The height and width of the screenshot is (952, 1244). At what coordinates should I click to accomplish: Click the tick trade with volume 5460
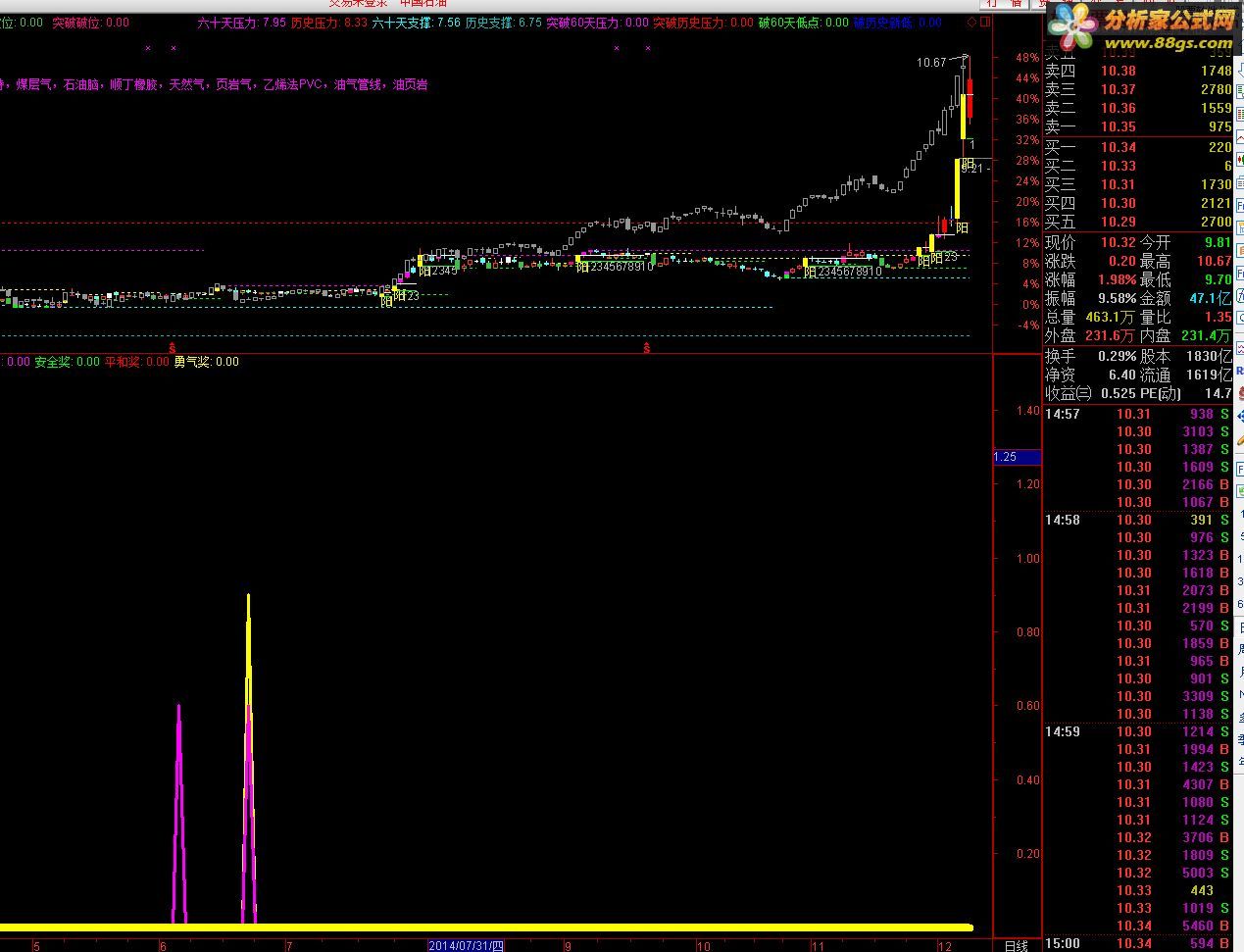point(1198,926)
